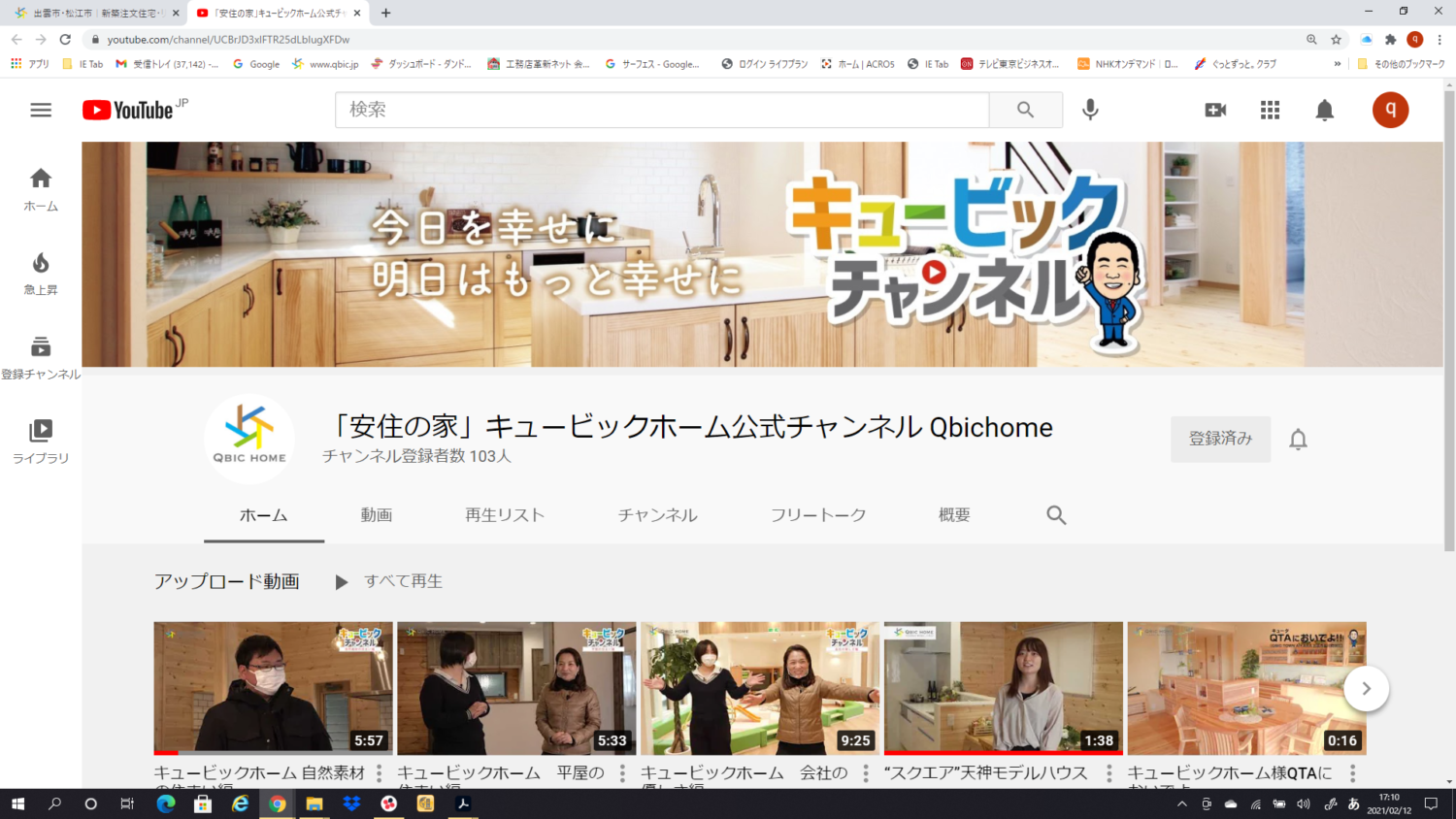
Task: Start voice search with the microphone icon
Action: (1090, 110)
